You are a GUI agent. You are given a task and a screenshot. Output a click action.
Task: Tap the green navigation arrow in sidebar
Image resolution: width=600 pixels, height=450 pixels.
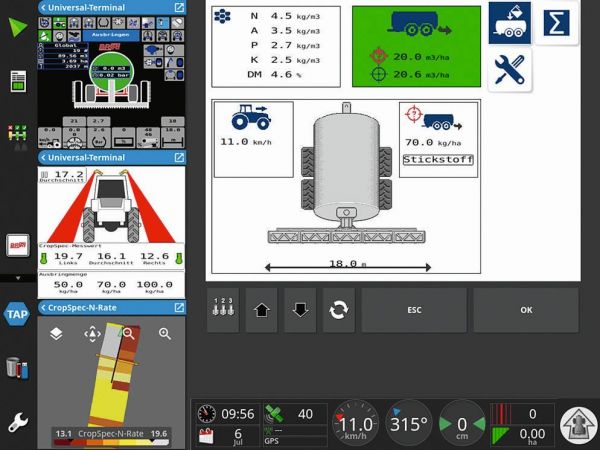tap(18, 27)
